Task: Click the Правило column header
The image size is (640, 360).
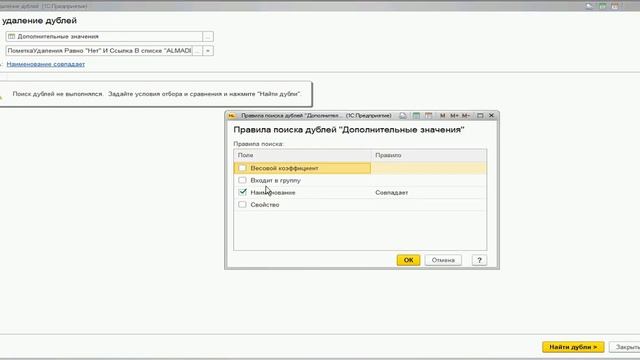Action: pos(429,155)
